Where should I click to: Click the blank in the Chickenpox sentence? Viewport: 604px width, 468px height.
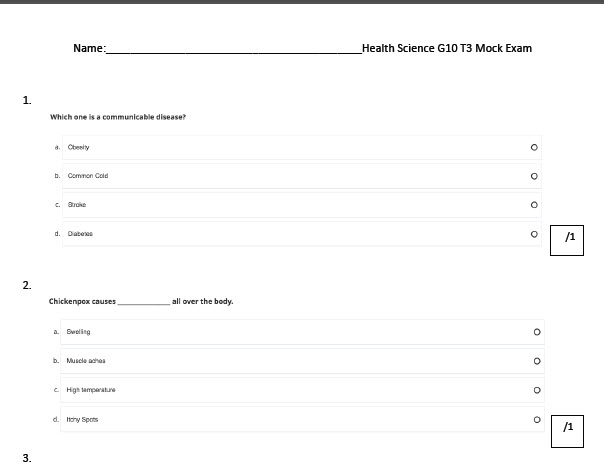144,301
